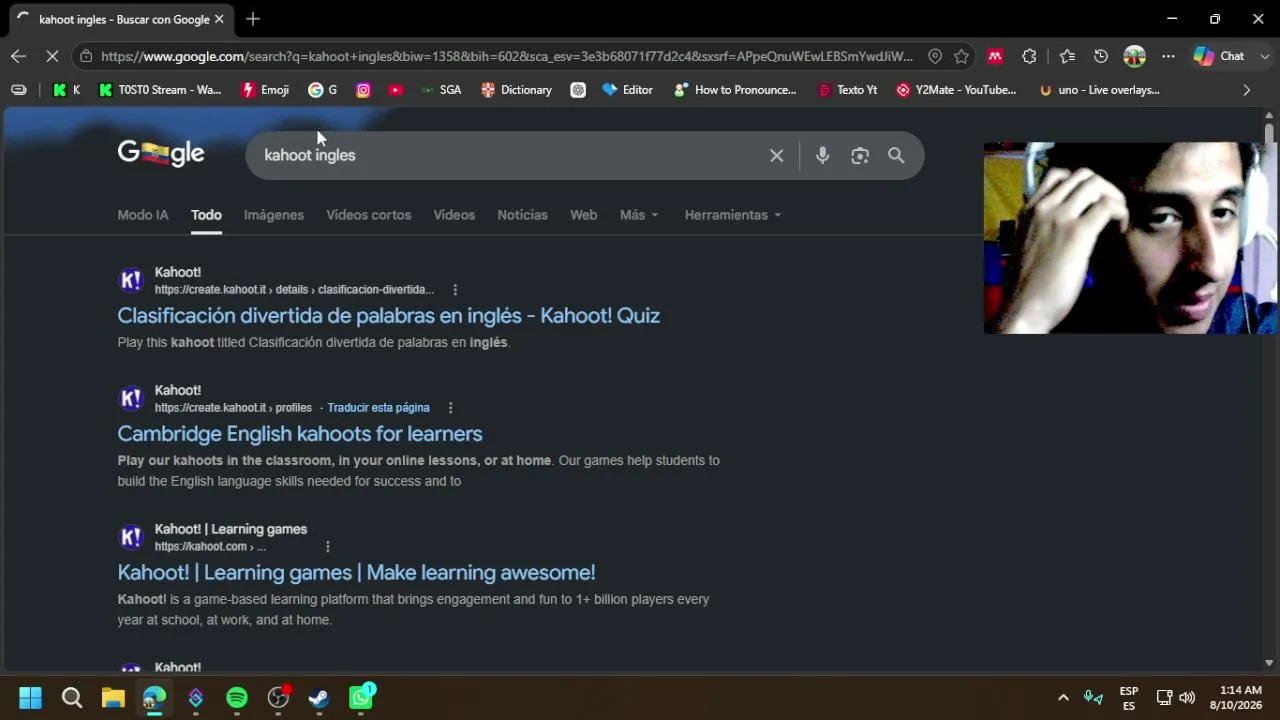
Task: Open the How to Pronounce bookmark
Action: pos(735,90)
